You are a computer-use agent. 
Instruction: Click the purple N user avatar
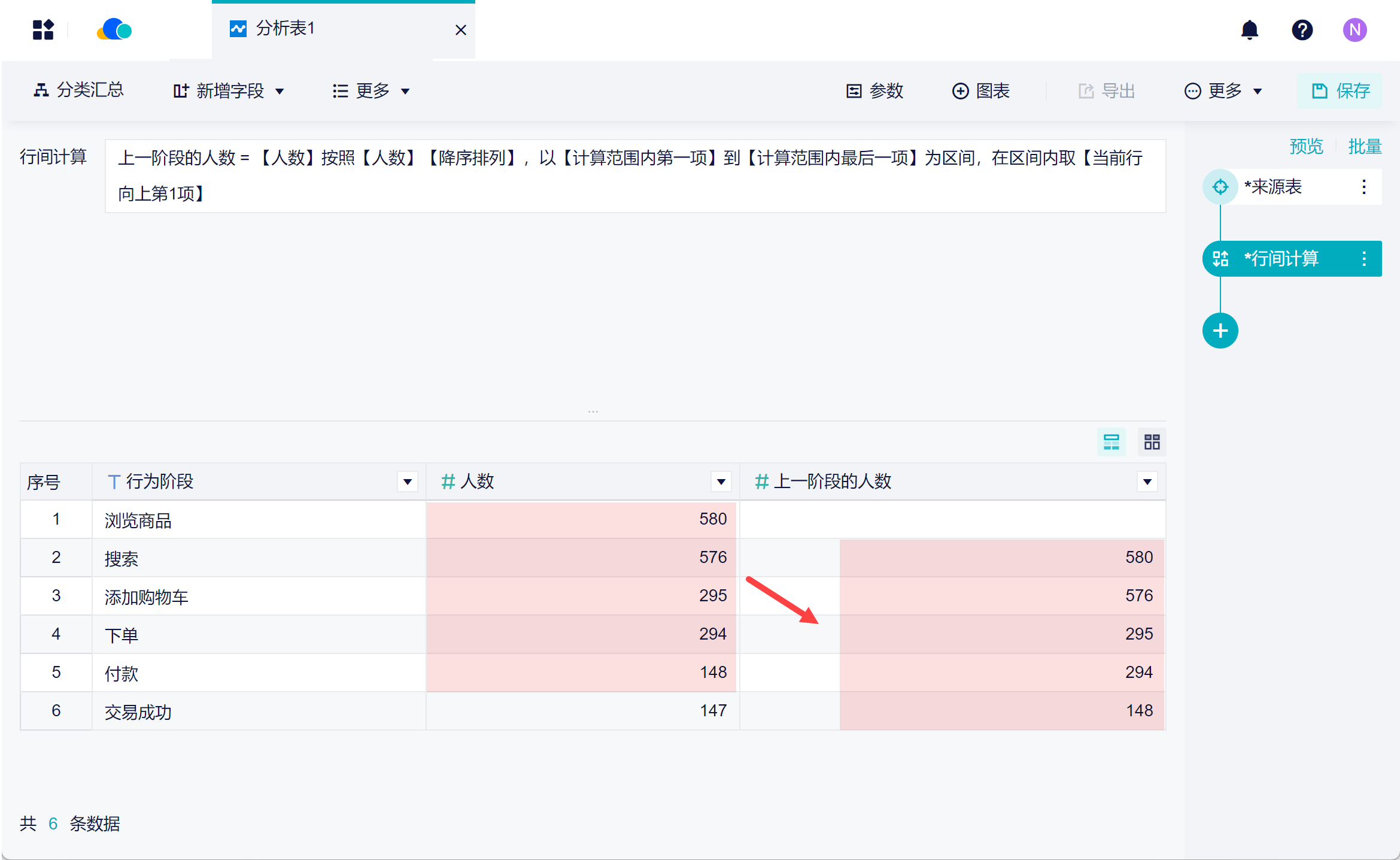[1355, 29]
